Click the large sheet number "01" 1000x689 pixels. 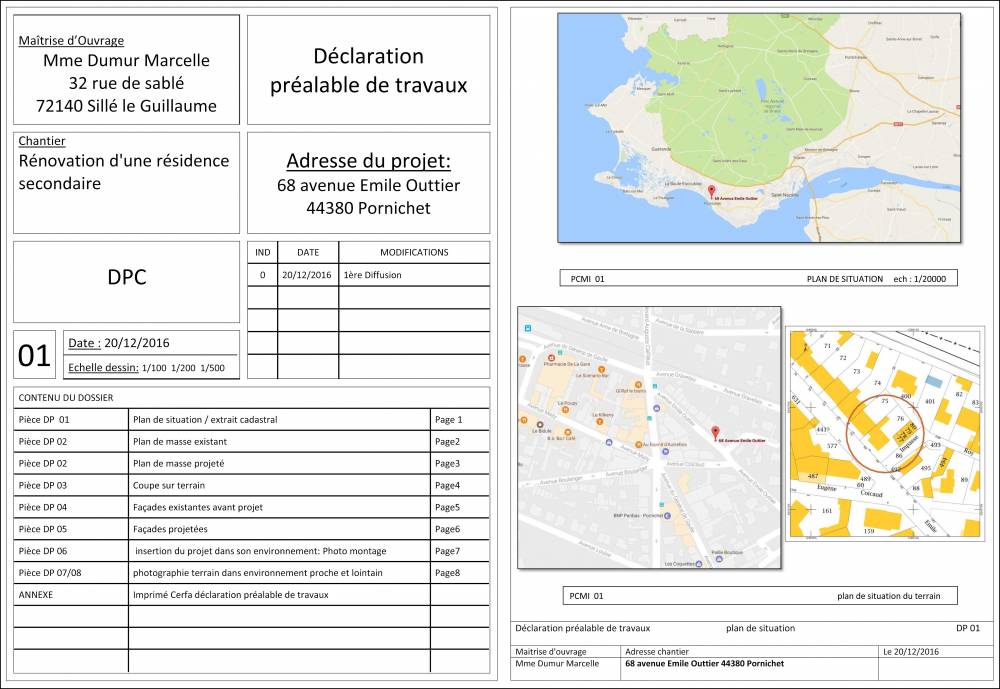click(x=34, y=355)
